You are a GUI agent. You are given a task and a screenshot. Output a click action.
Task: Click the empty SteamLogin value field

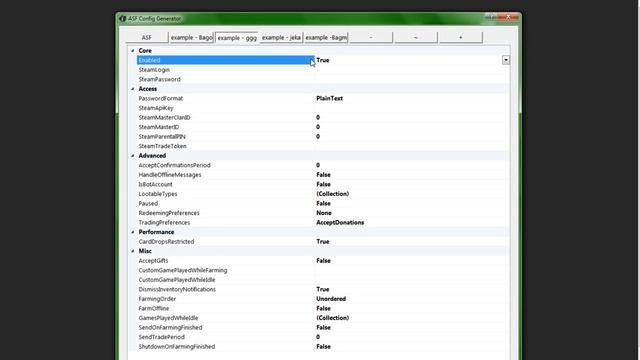412,70
